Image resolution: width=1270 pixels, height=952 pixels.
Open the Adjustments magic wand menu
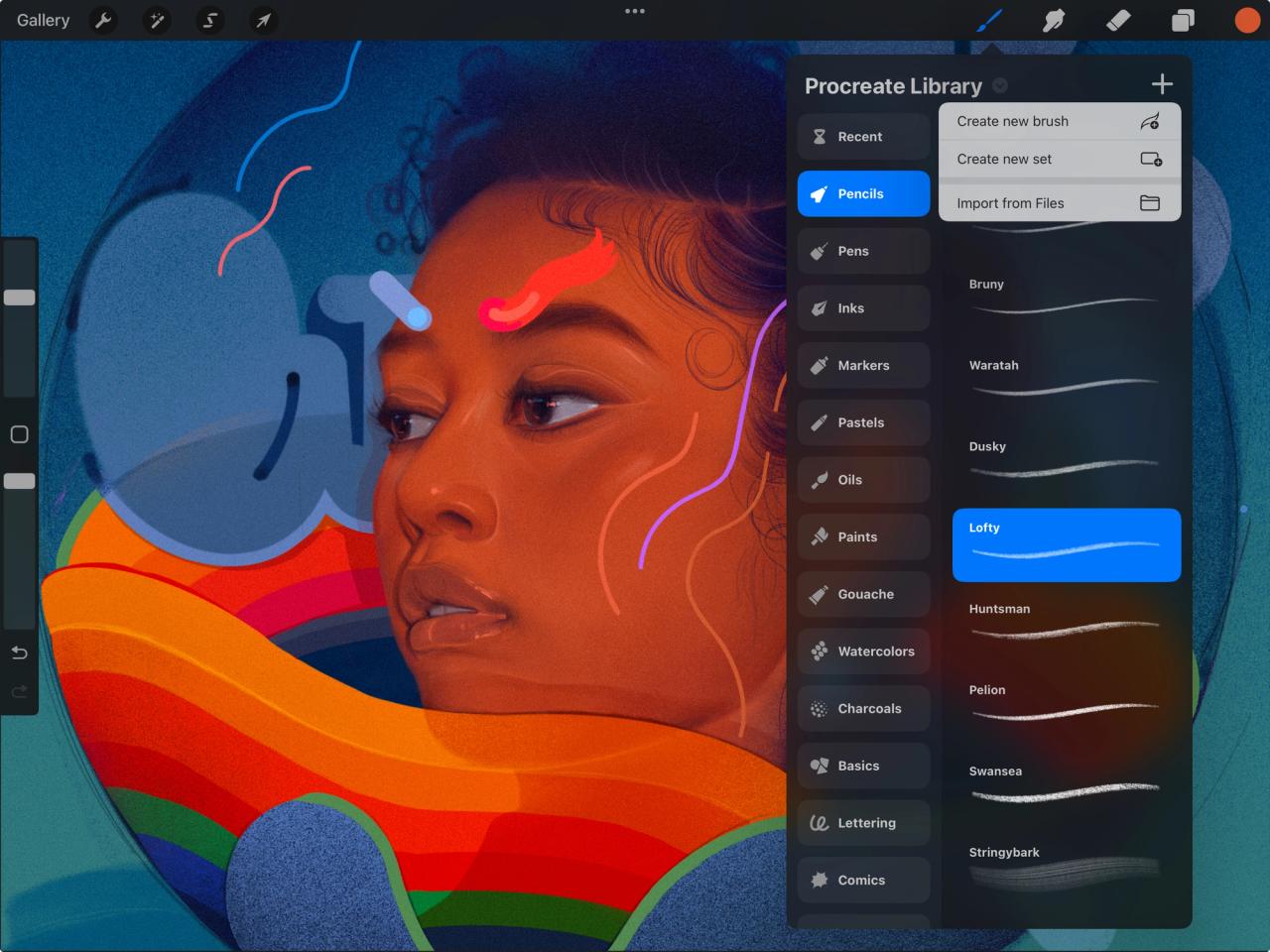[157, 20]
